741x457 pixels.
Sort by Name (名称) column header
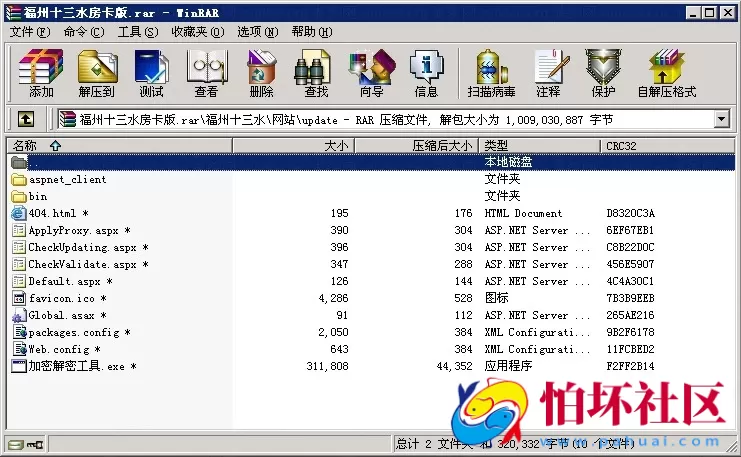(120, 146)
